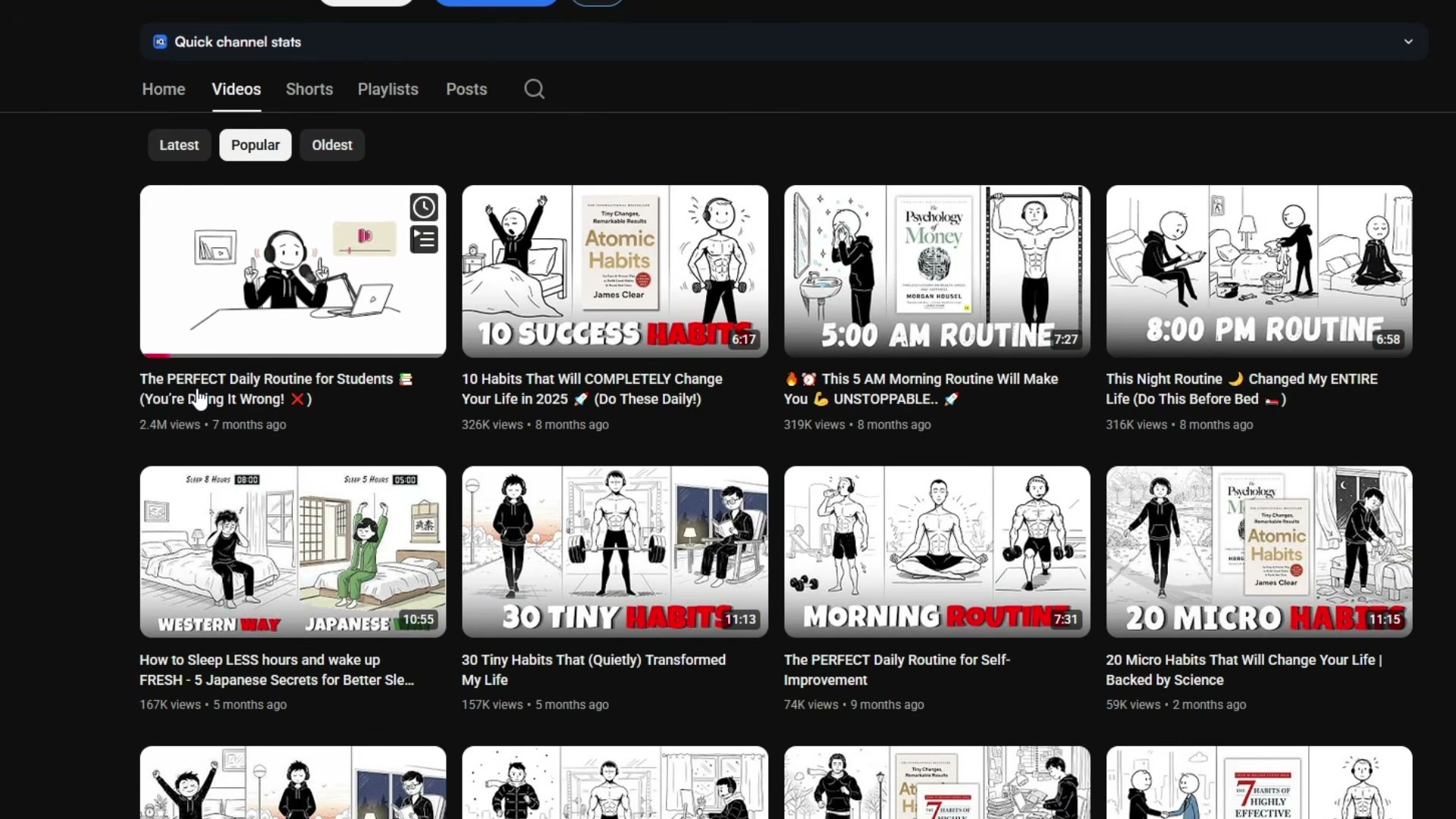Click the '2.4M views • 7 months ago' text

click(x=213, y=425)
